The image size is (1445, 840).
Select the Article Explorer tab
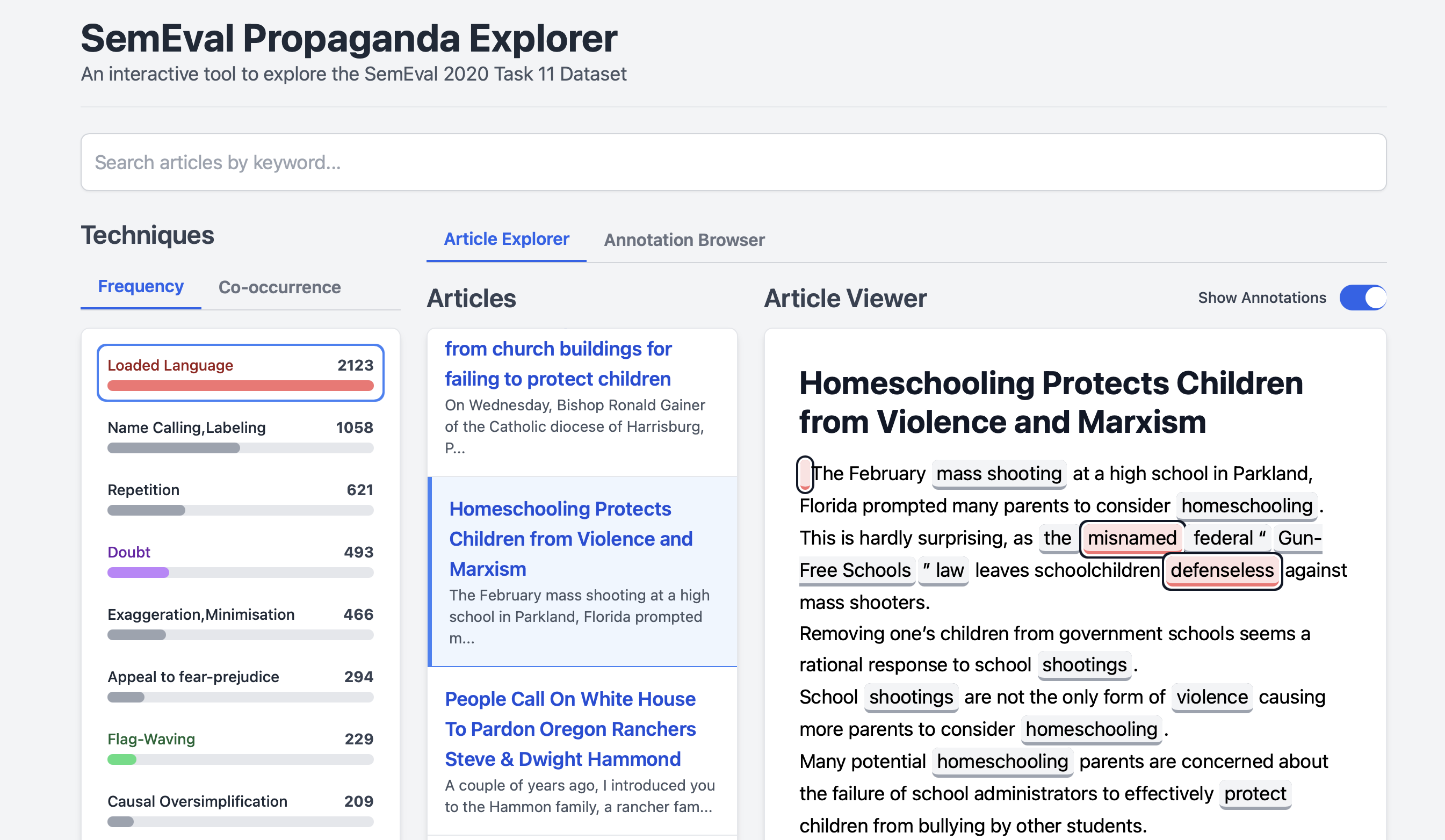point(507,239)
